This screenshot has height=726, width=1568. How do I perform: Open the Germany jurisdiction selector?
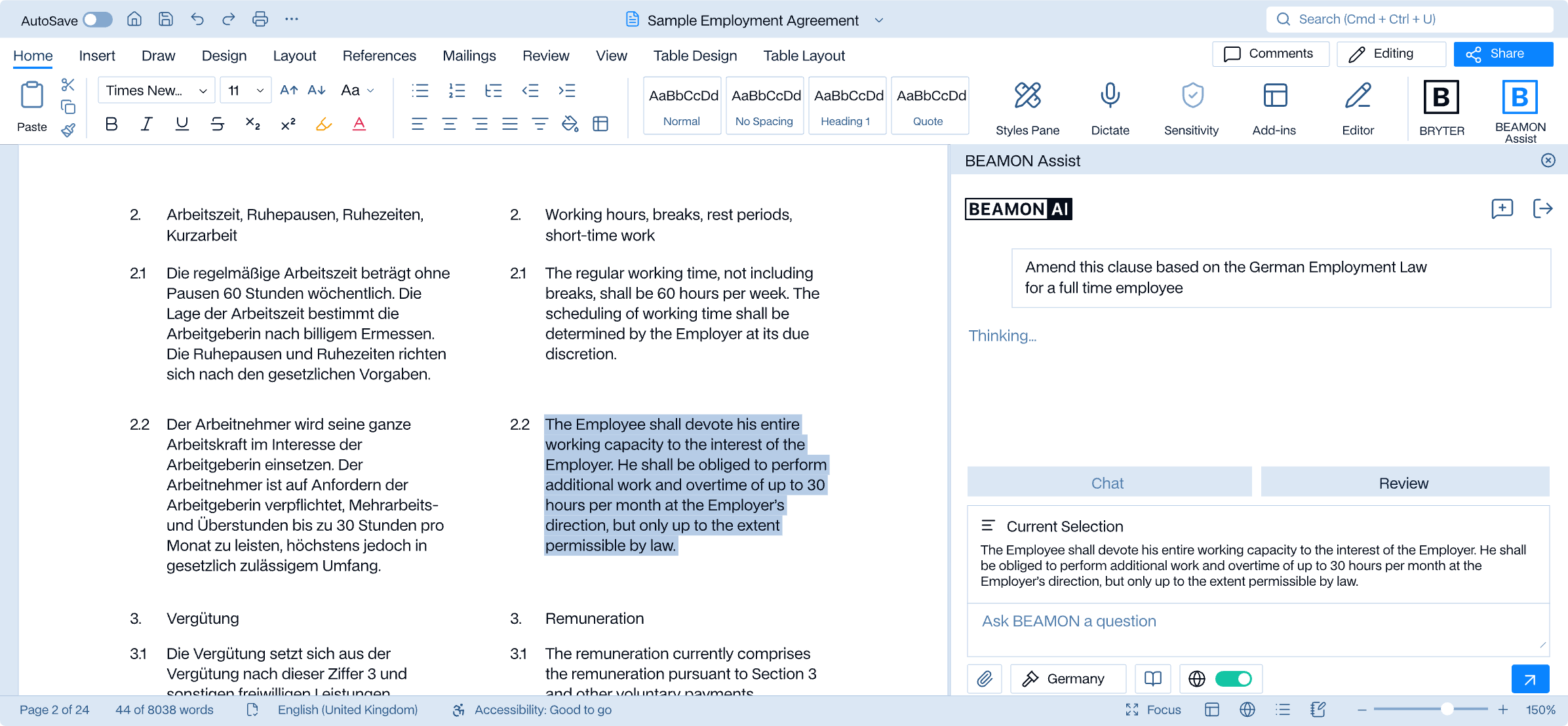coord(1068,679)
